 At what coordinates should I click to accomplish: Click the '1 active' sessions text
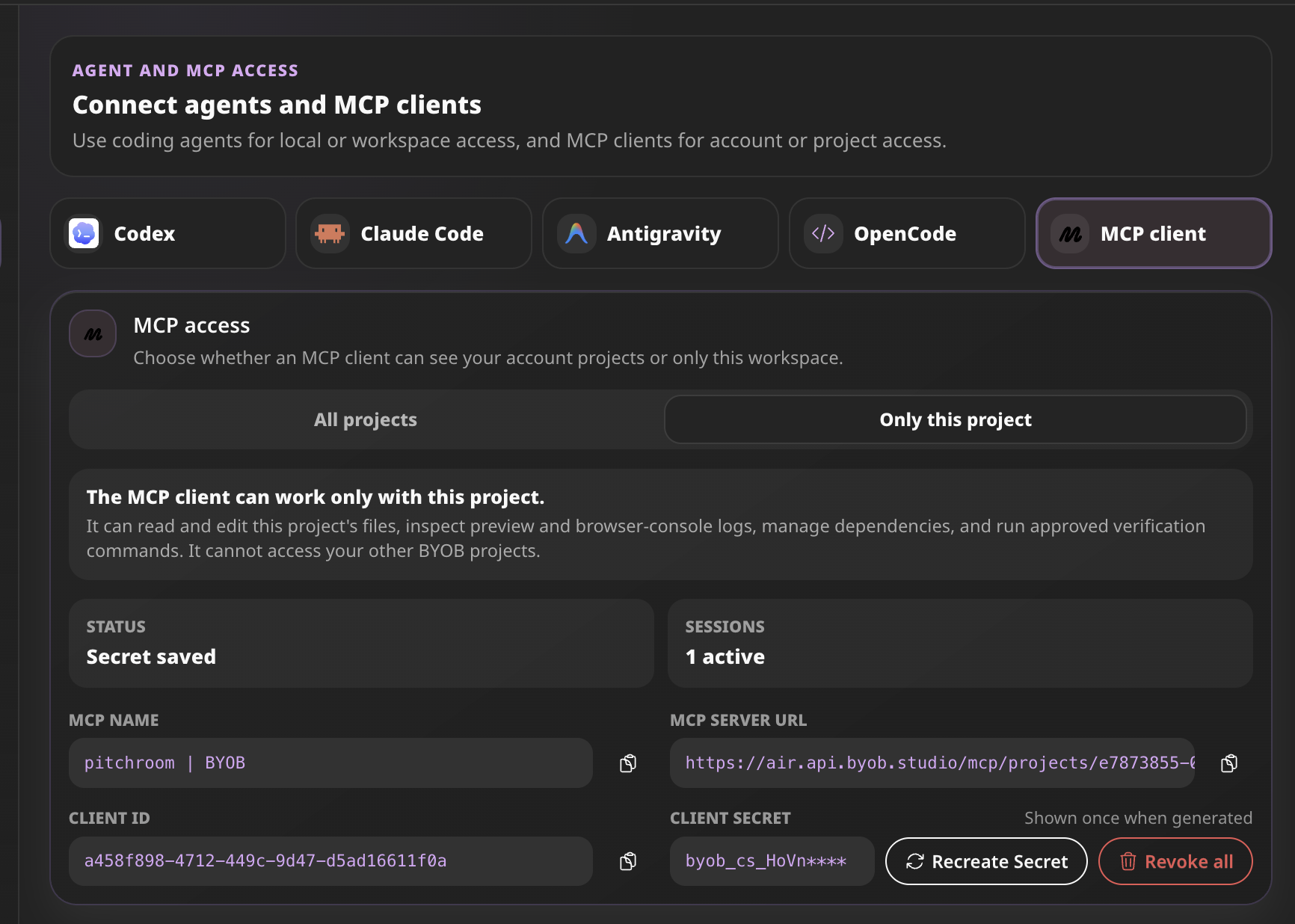(725, 656)
